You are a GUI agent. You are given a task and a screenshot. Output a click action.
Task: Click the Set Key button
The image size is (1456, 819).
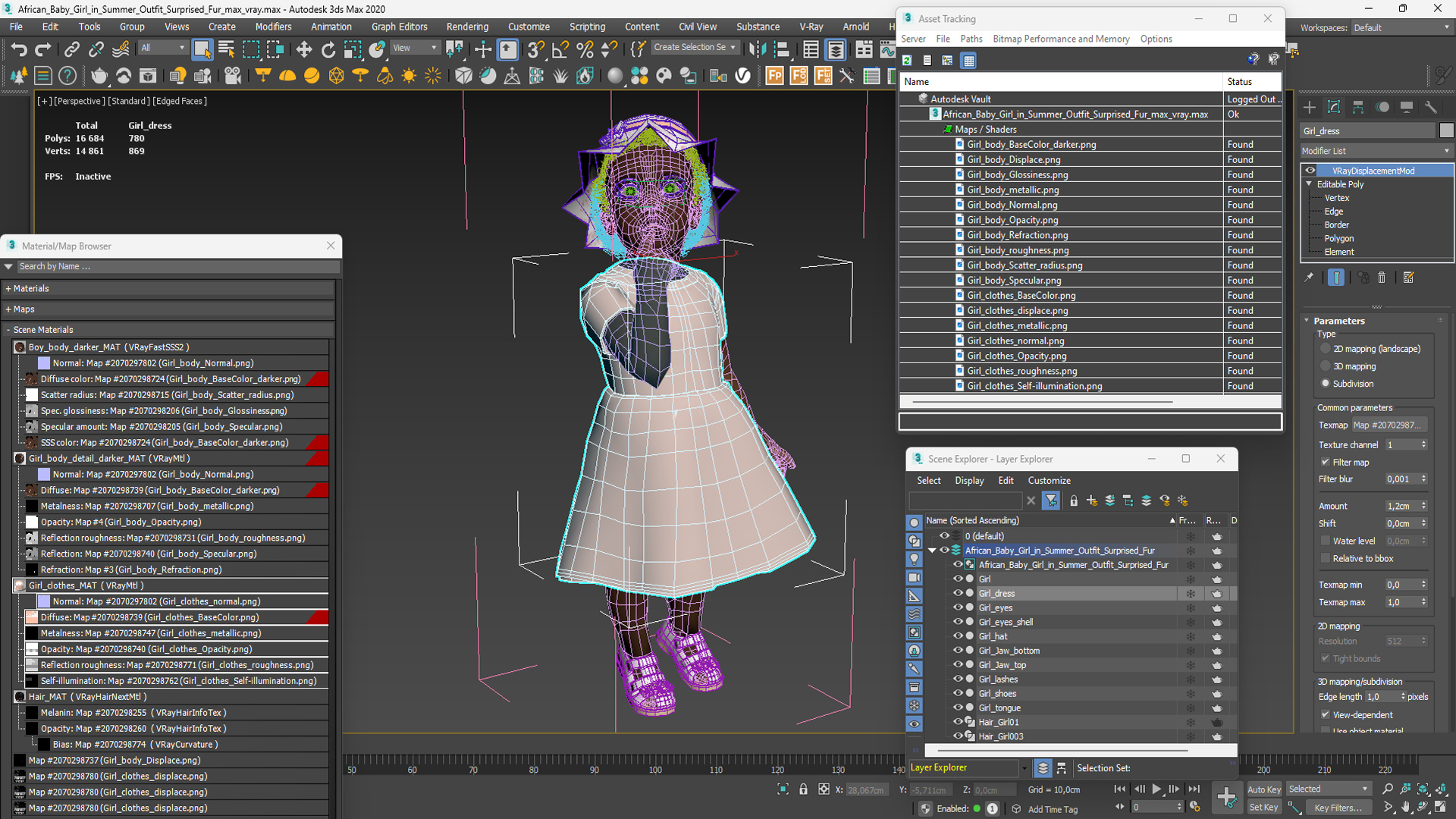1264,808
